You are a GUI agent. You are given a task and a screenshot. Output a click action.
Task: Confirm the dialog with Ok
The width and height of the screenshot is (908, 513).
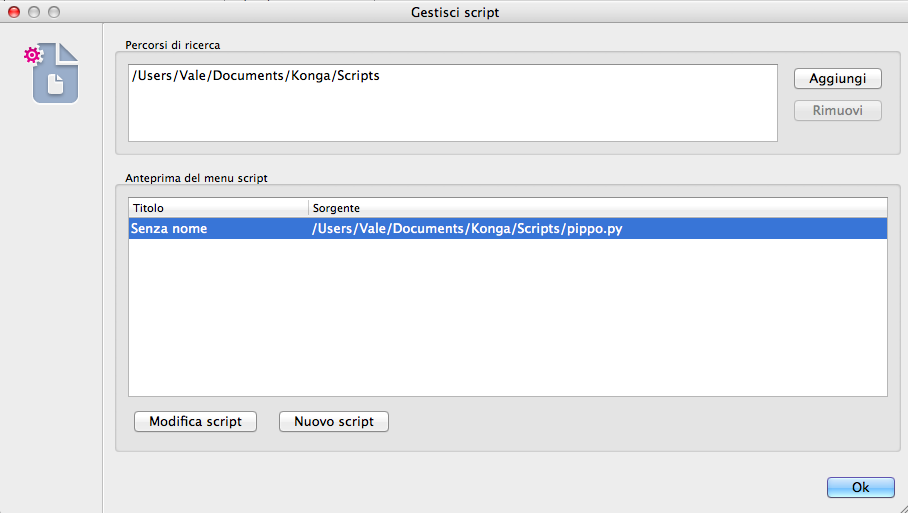point(860,487)
